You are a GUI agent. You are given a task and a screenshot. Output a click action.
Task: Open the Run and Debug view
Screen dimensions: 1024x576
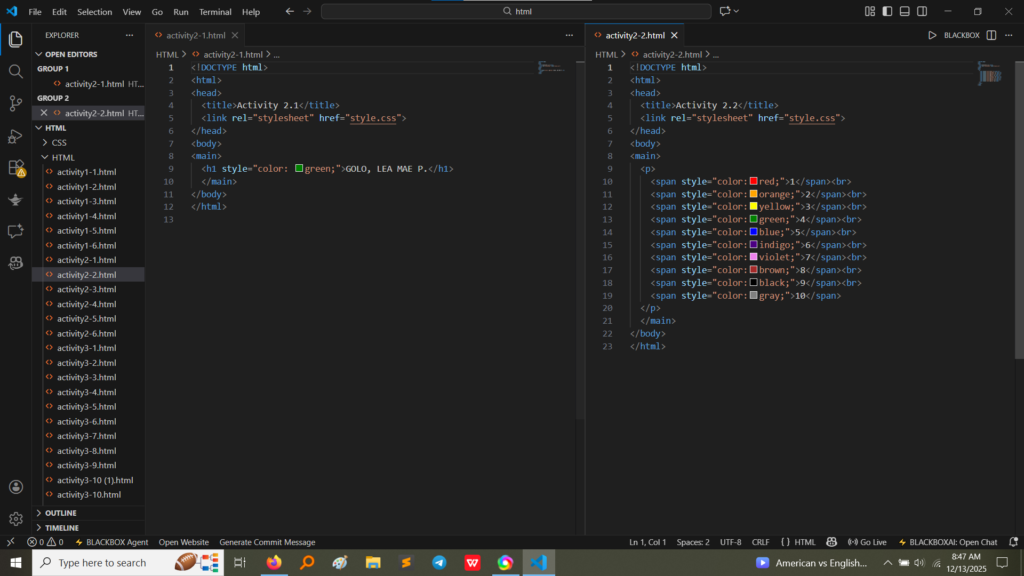15,135
